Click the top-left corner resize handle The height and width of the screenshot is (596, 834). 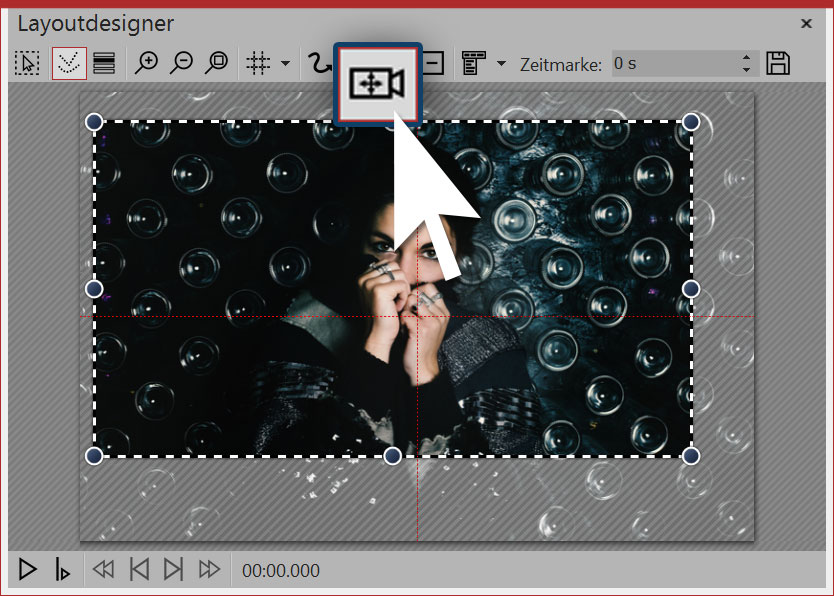pyautogui.click(x=94, y=122)
